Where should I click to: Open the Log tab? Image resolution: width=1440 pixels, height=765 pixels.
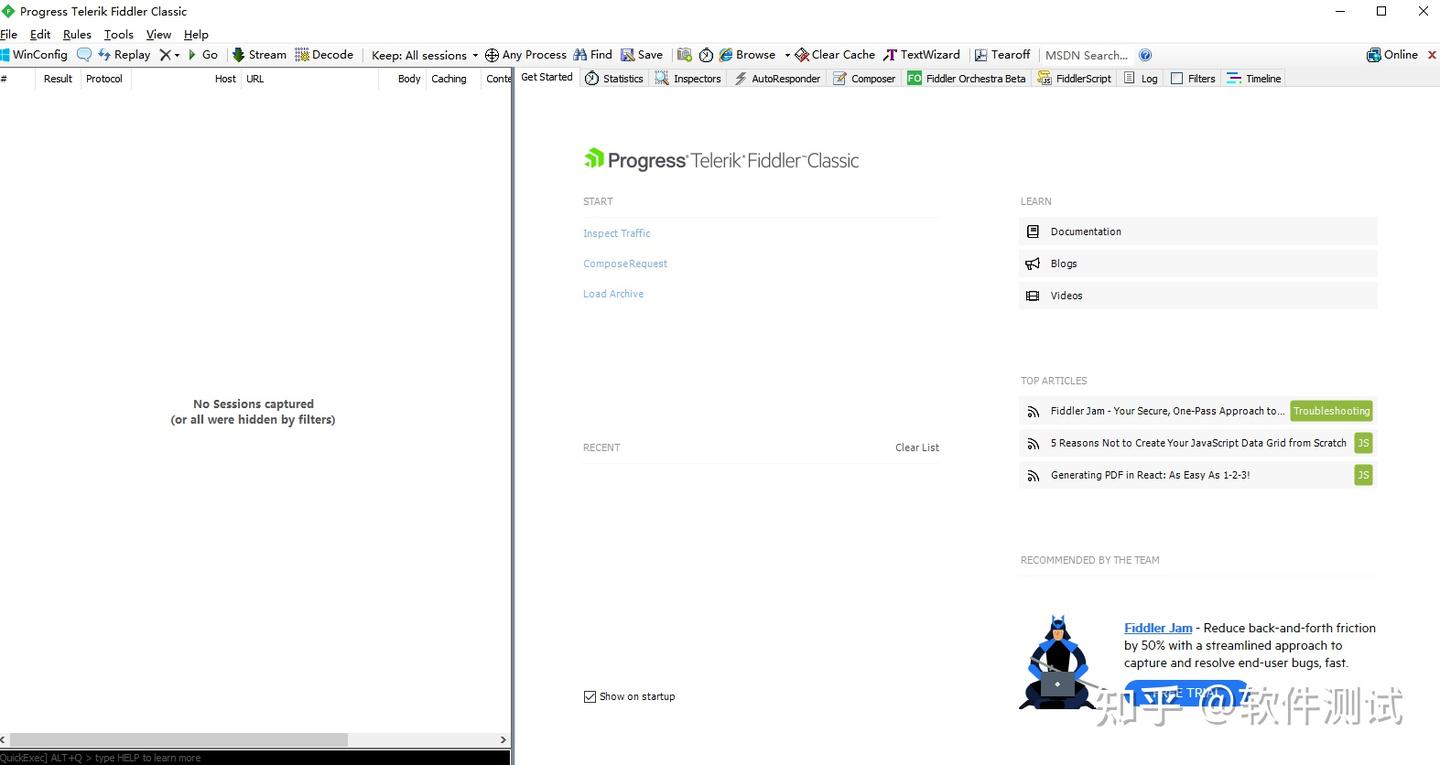coord(1141,78)
